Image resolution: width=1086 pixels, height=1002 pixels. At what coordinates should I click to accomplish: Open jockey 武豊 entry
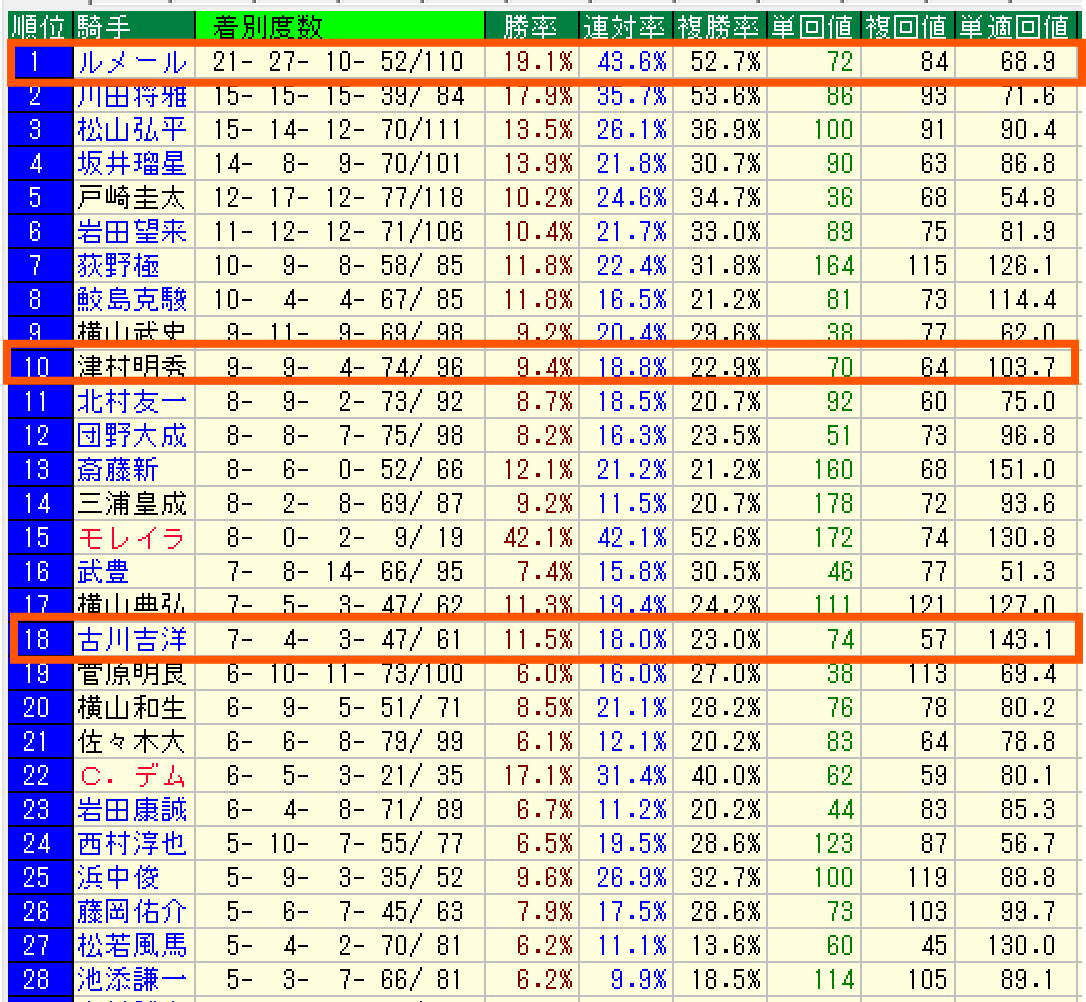coord(104,572)
